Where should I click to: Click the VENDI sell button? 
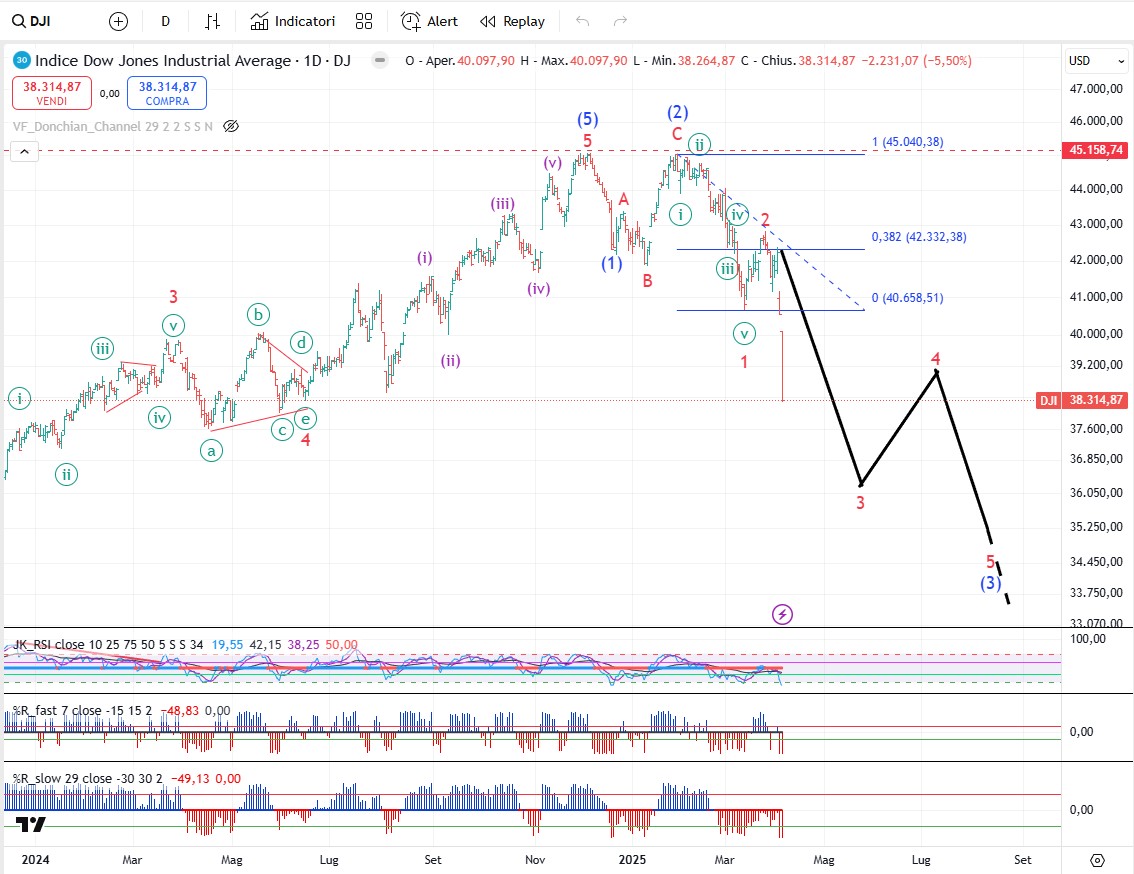52,93
